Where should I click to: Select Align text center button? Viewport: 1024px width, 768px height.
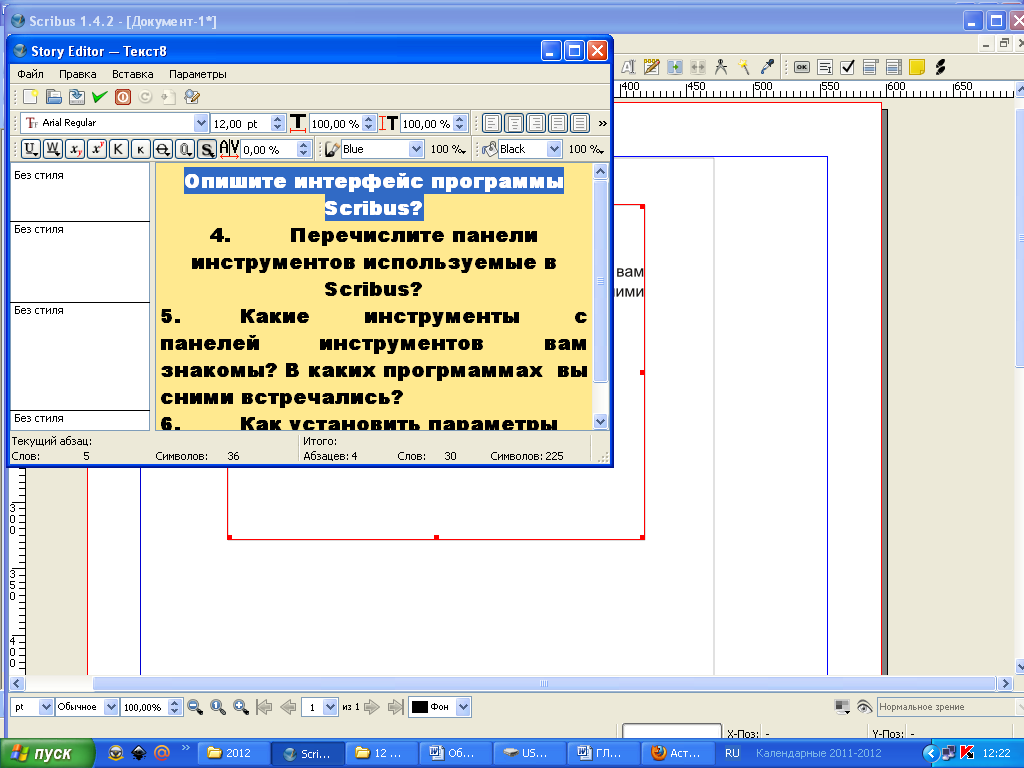tap(515, 123)
